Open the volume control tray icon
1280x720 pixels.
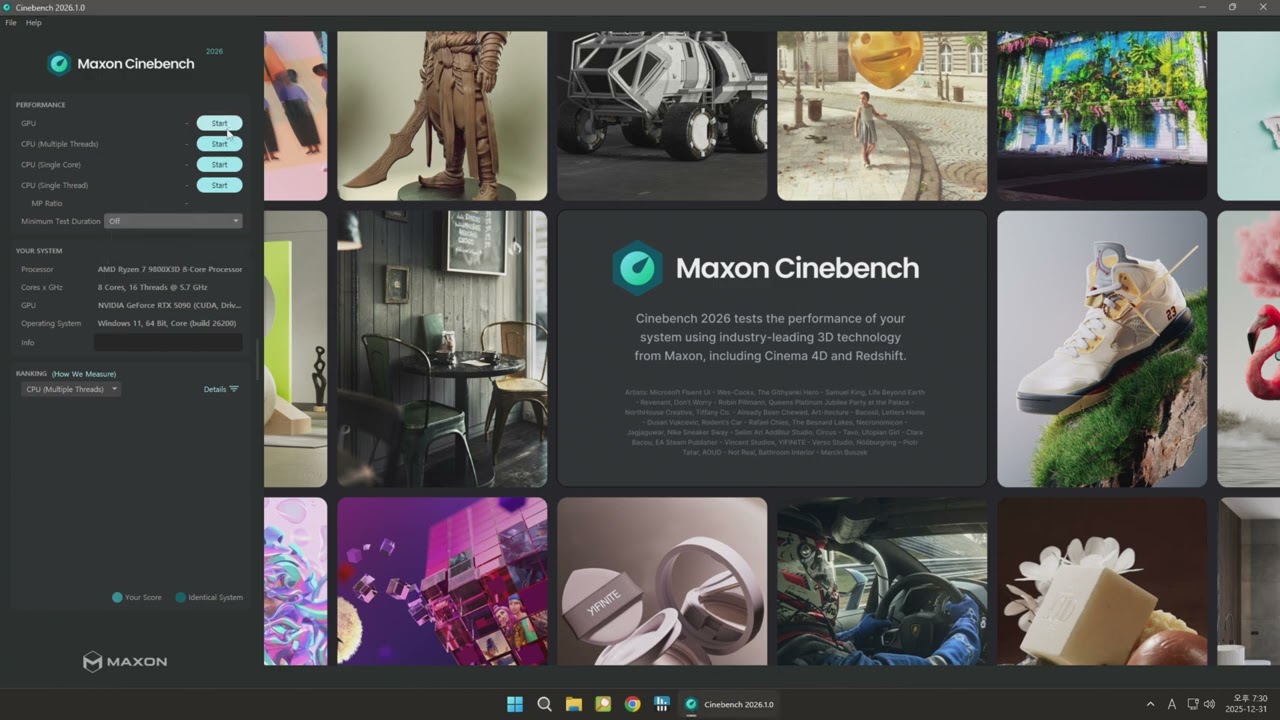(x=1209, y=704)
